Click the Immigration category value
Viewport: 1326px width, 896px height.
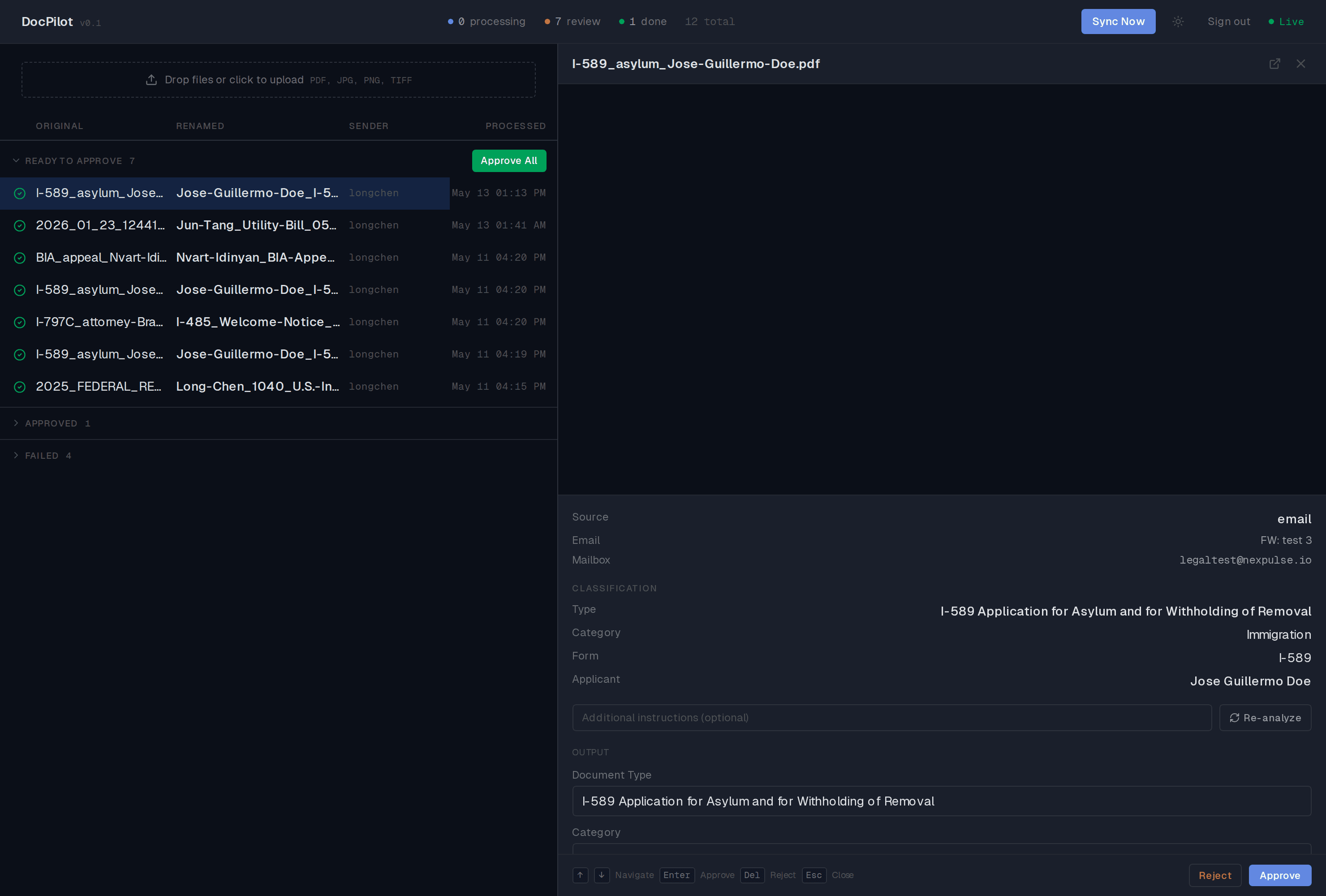1279,635
